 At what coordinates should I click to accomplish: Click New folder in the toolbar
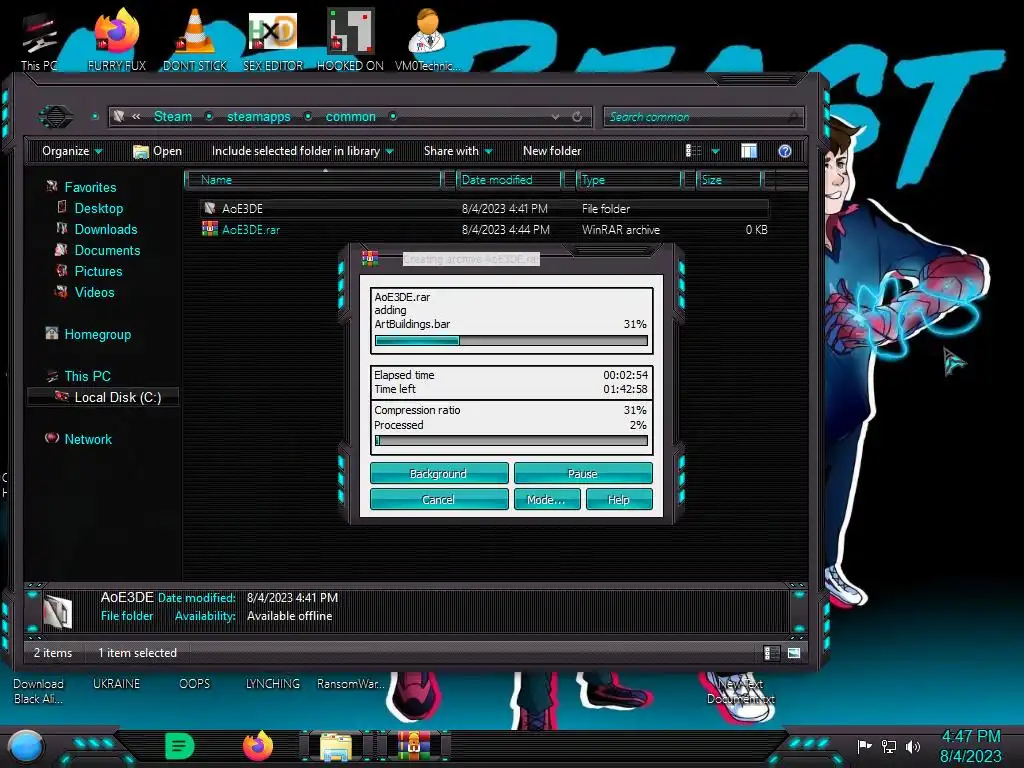pyautogui.click(x=552, y=151)
